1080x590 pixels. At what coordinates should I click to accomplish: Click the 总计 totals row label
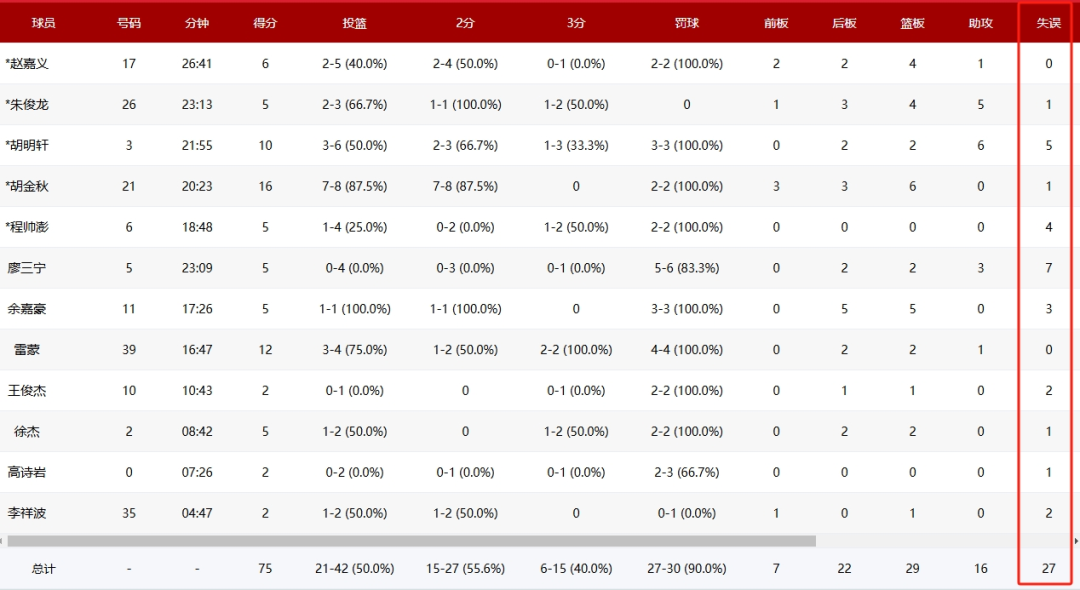click(43, 568)
